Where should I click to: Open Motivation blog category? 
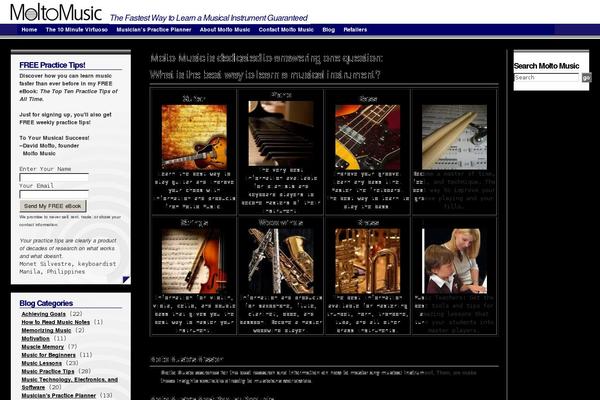[x=36, y=339]
